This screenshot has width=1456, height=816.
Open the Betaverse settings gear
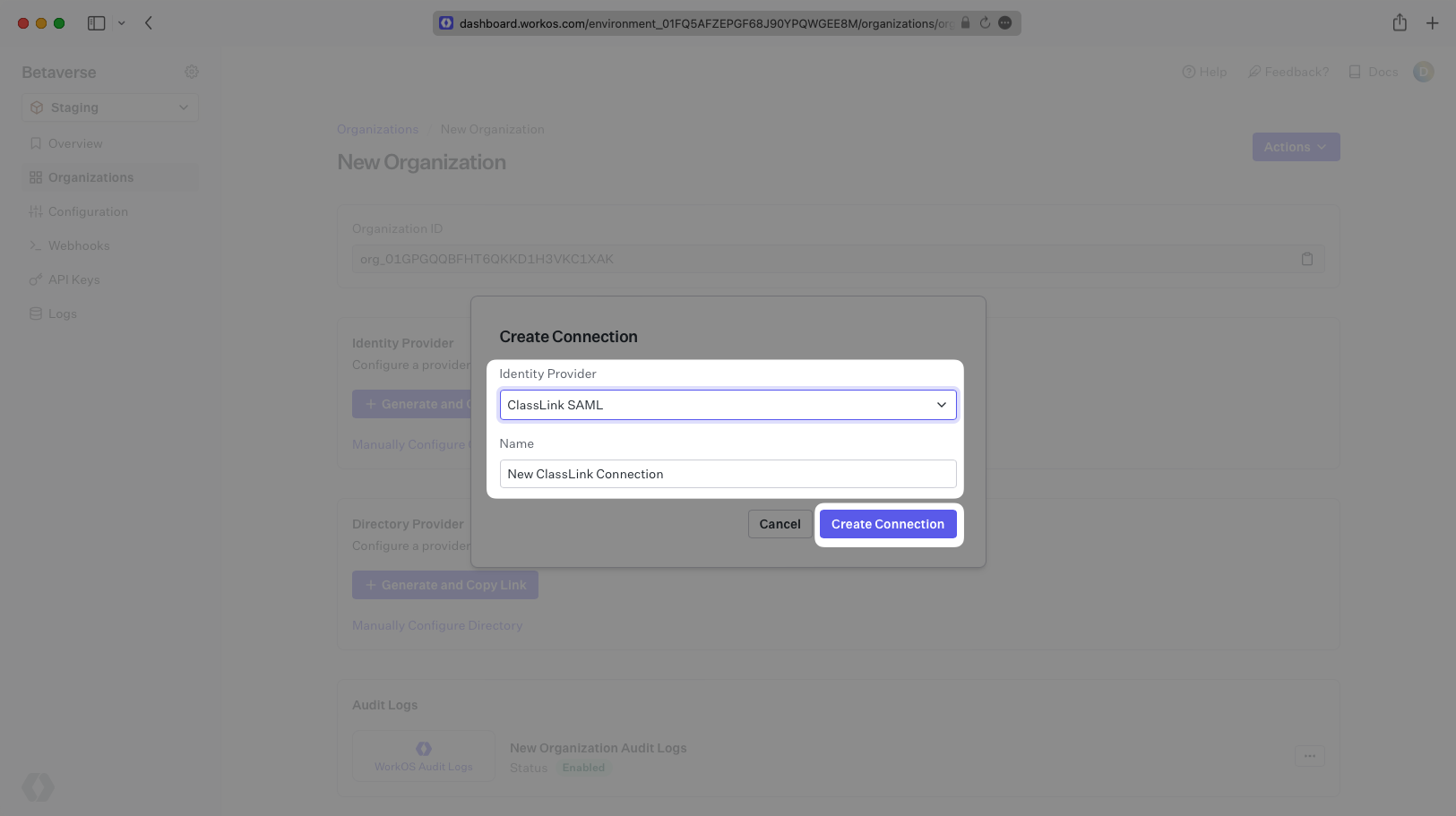pos(192,72)
